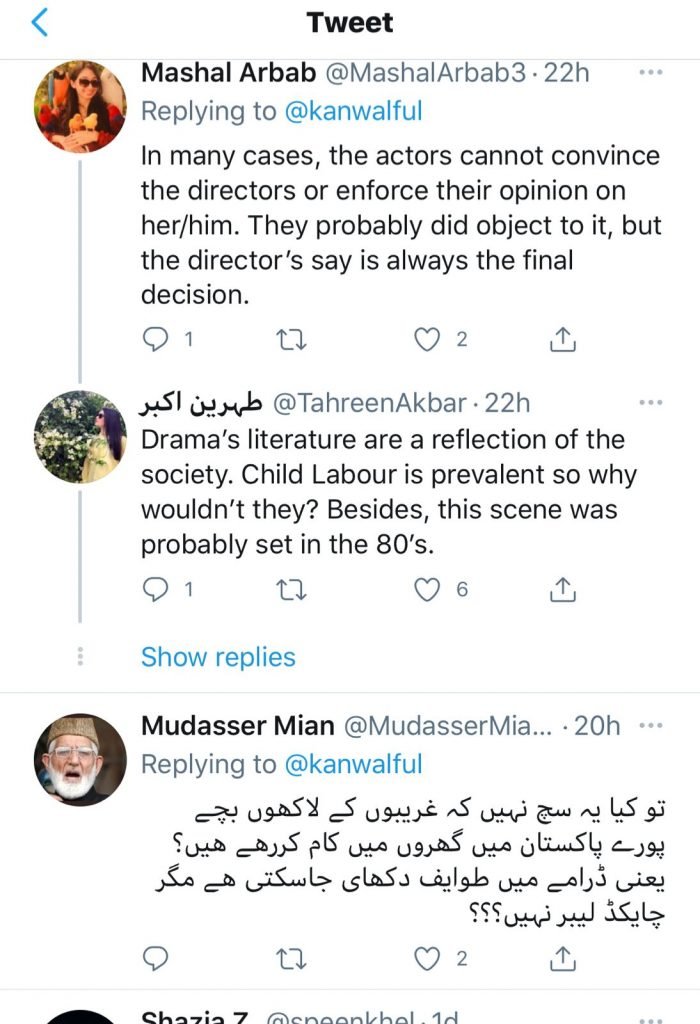
Task: Open more options on Mashal Arbab's tweet
Action: click(x=650, y=73)
